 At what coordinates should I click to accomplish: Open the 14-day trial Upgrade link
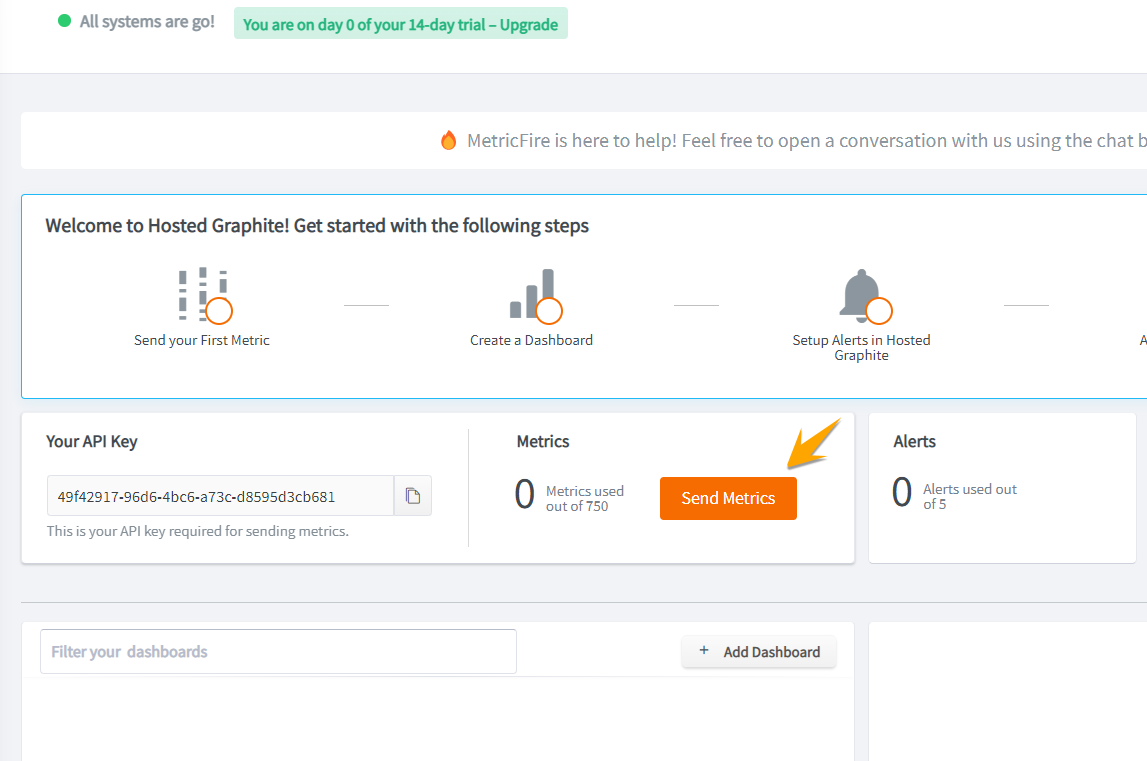tap(400, 24)
